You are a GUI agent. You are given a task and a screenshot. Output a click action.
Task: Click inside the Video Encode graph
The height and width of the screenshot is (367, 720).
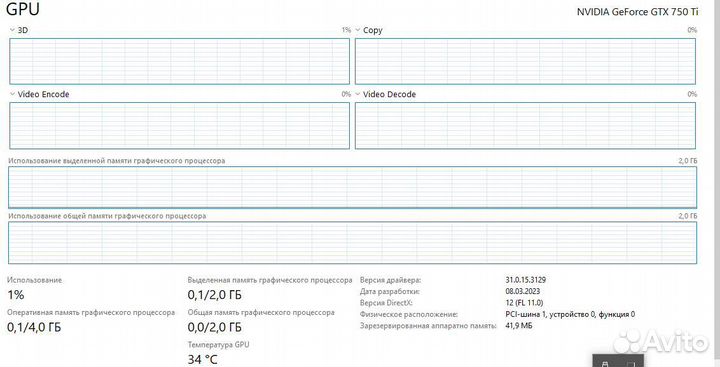(x=179, y=125)
